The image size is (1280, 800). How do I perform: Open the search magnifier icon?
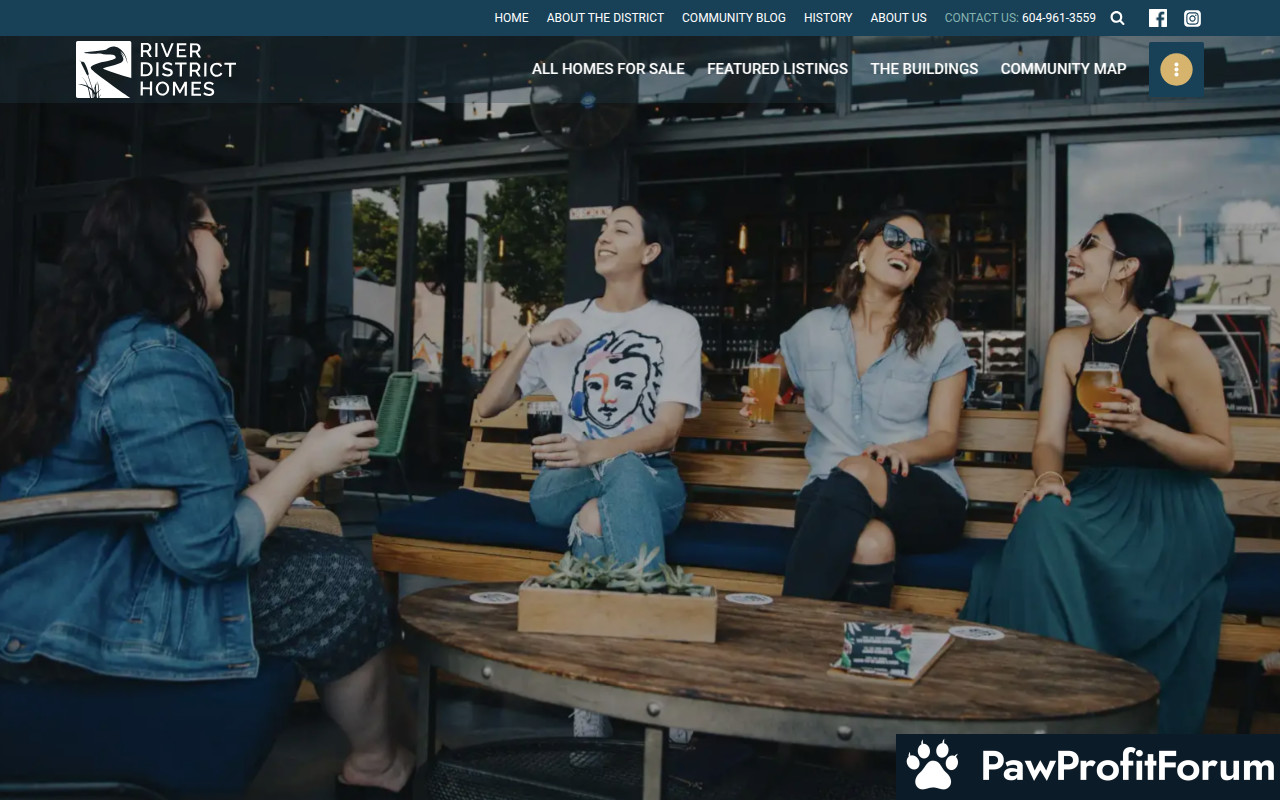tap(1117, 18)
